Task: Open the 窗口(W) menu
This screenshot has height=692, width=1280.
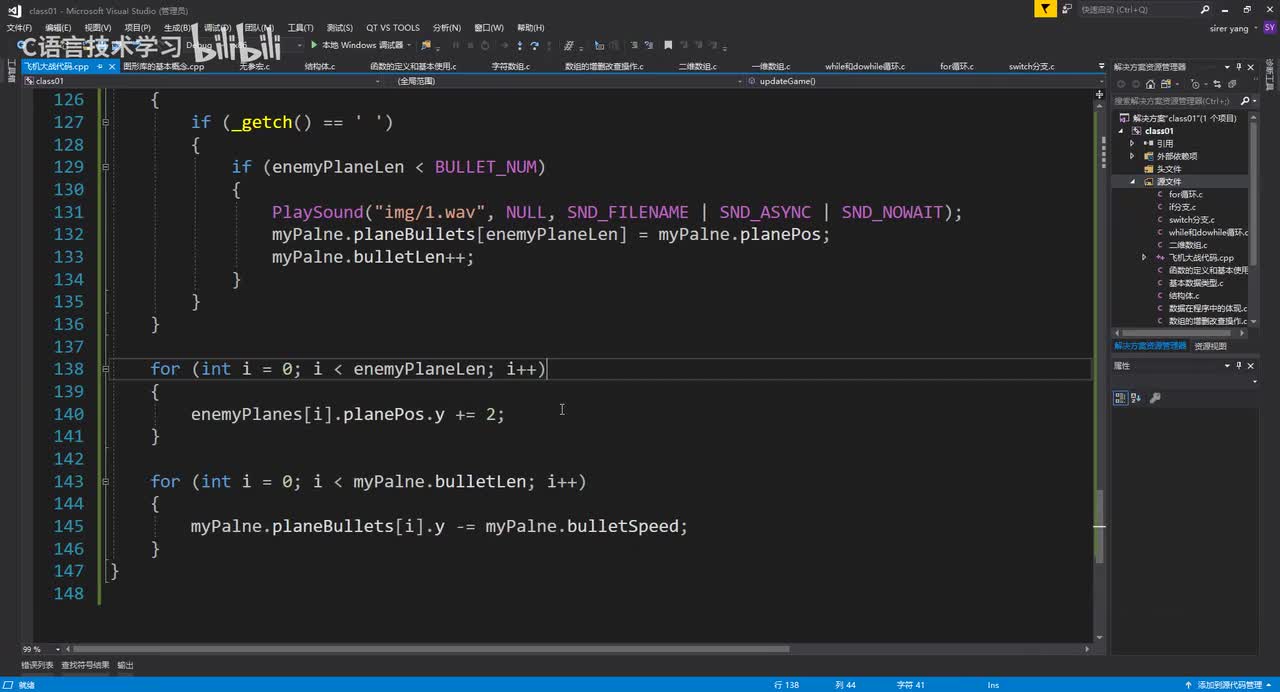Action: click(x=489, y=28)
